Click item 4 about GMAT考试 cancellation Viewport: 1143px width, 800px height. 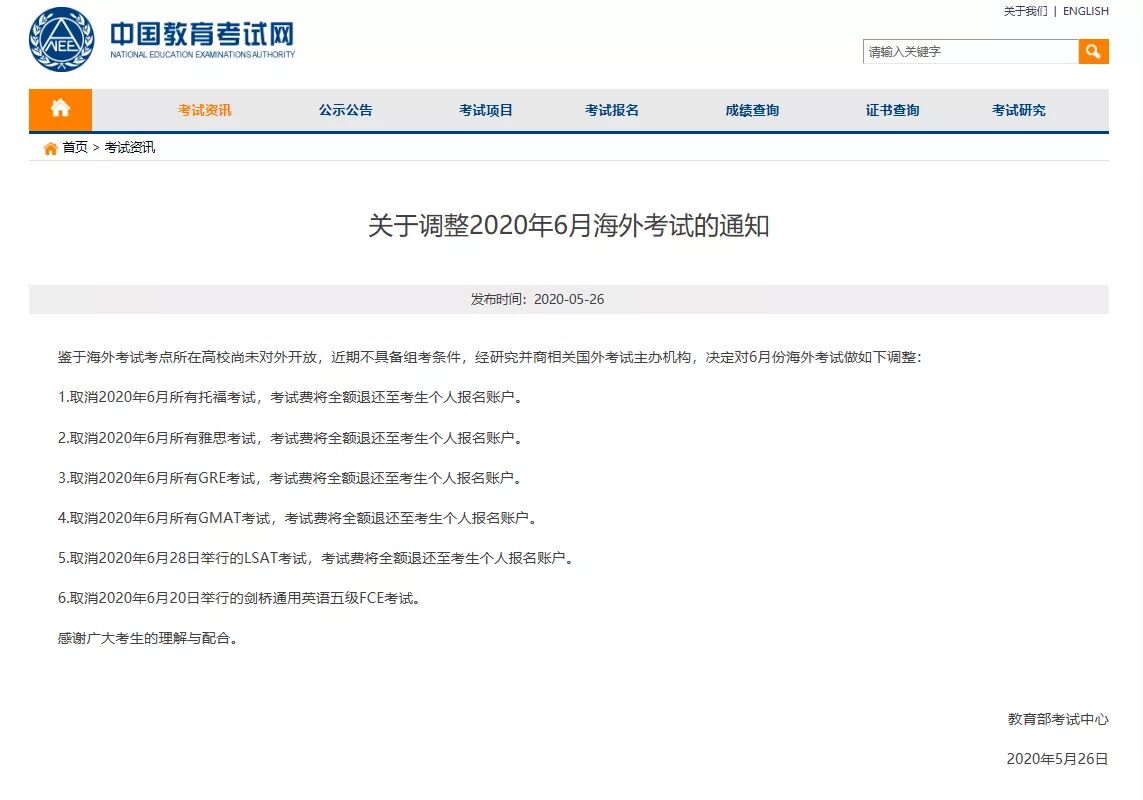(x=297, y=519)
